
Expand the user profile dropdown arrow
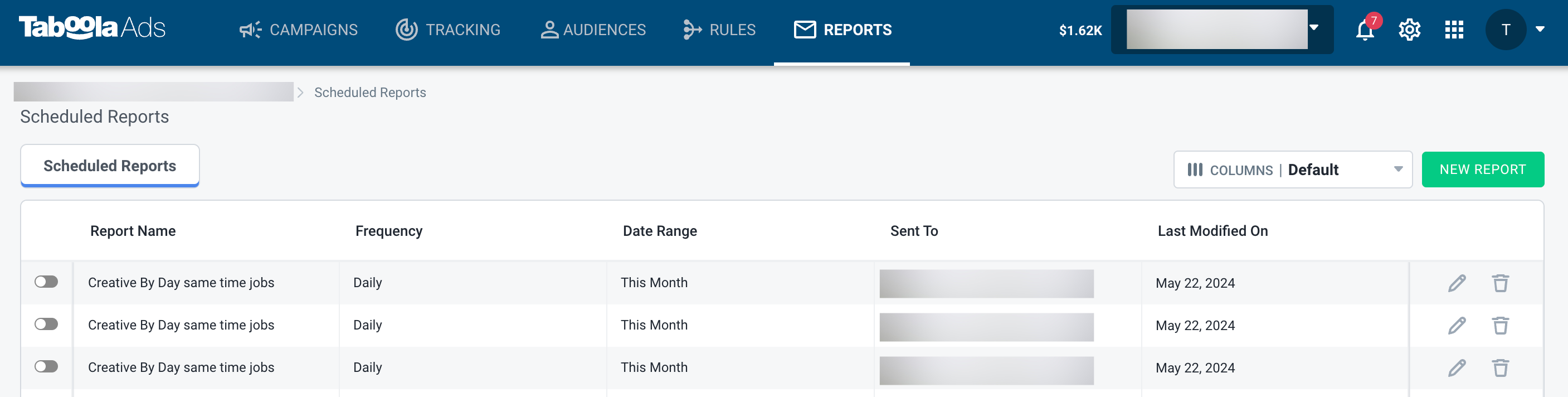(x=1540, y=29)
